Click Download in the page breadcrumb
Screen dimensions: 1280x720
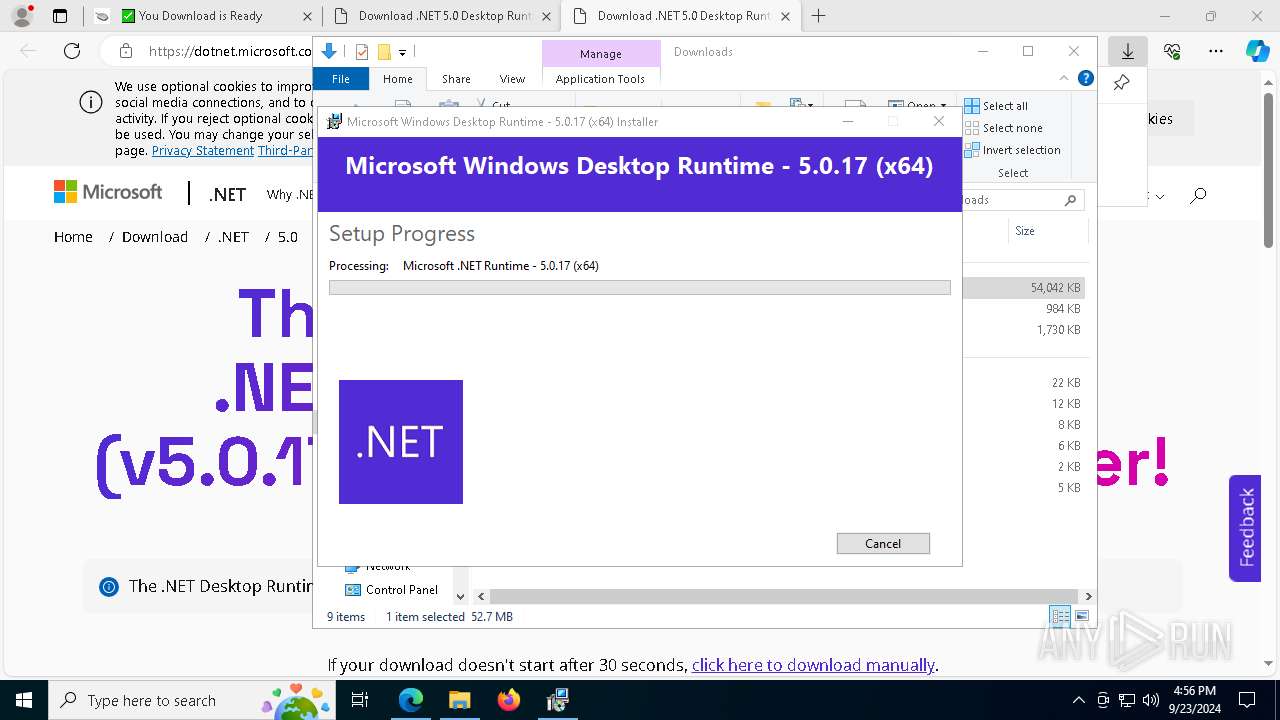click(x=155, y=237)
